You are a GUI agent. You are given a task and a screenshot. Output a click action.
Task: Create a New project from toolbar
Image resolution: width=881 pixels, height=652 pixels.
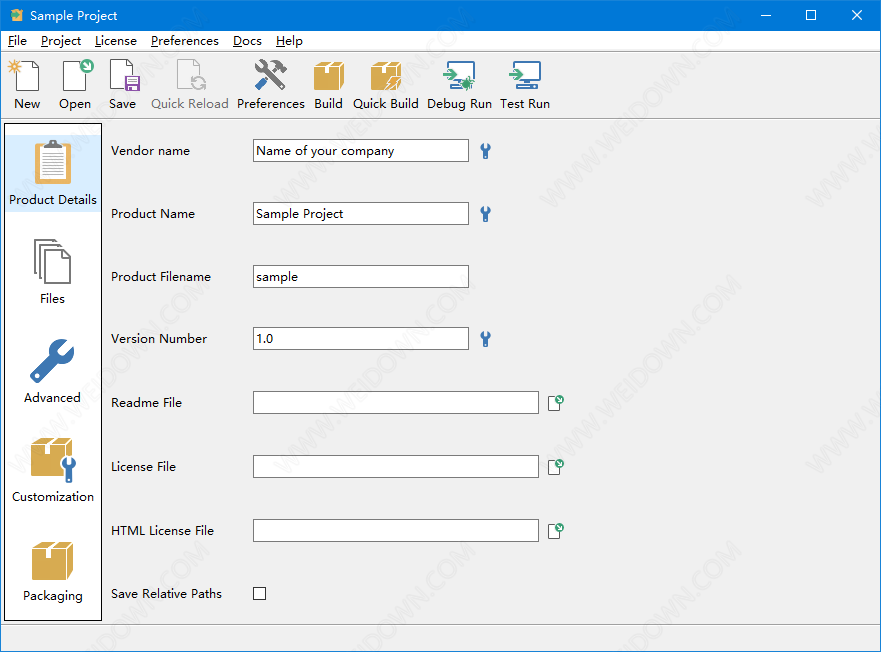[x=27, y=84]
